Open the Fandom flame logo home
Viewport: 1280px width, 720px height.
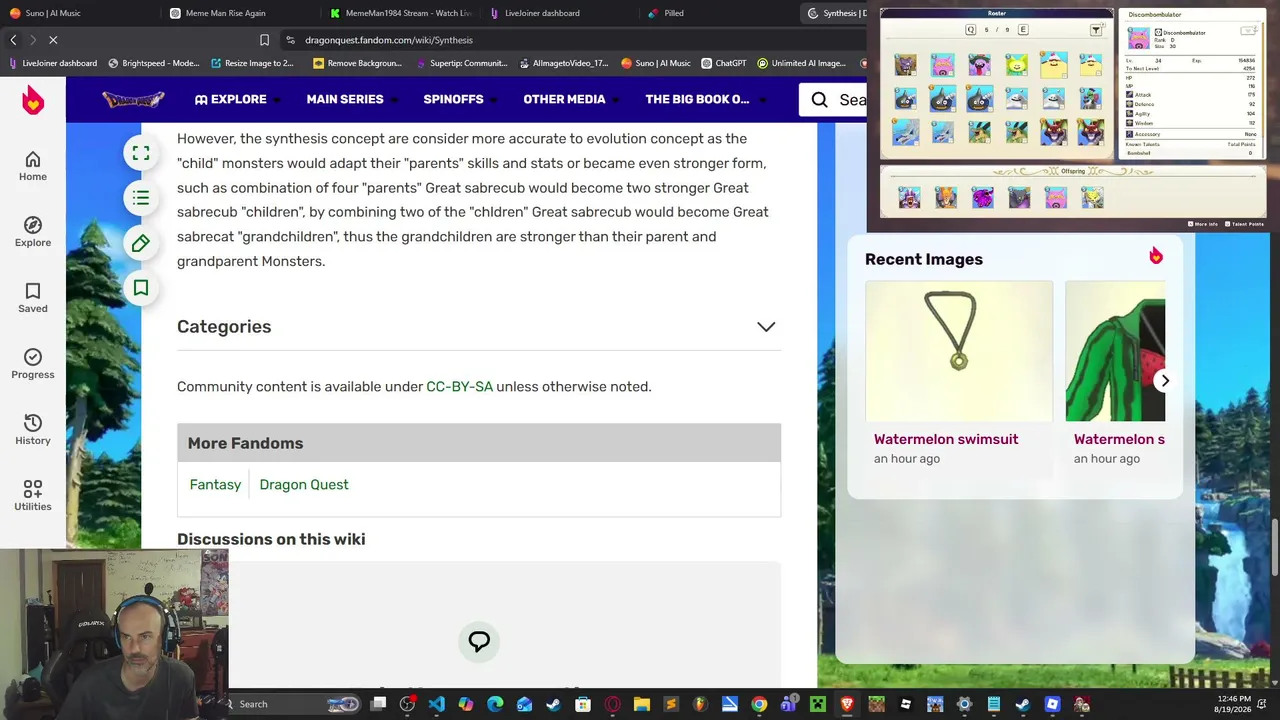pyautogui.click(x=33, y=100)
